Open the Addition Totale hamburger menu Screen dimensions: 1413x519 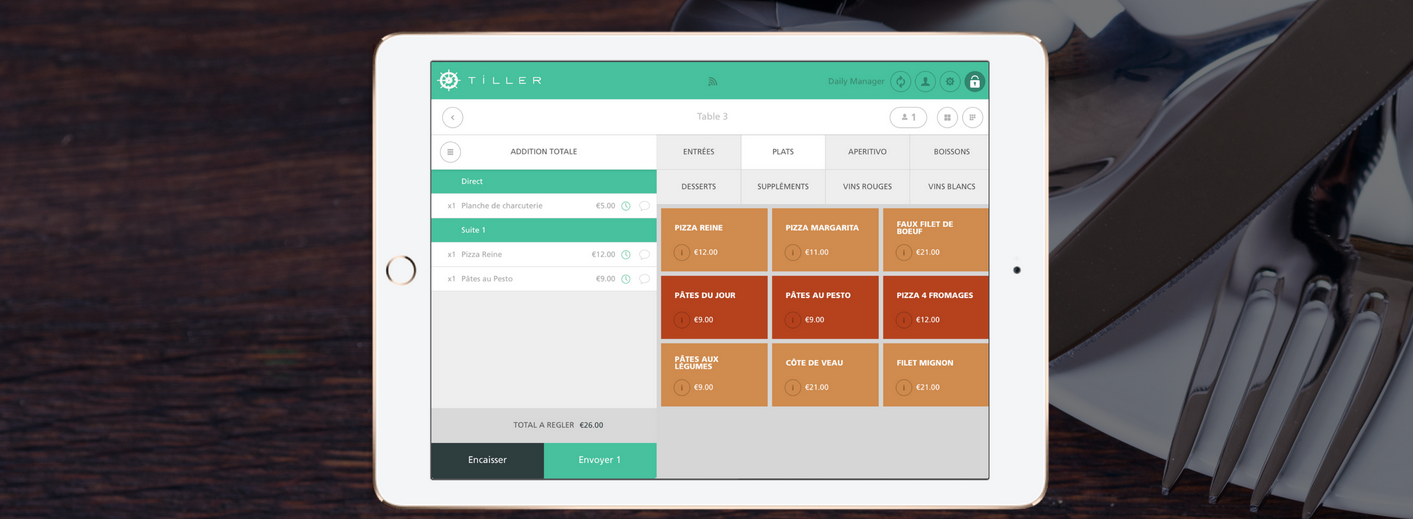[450, 152]
